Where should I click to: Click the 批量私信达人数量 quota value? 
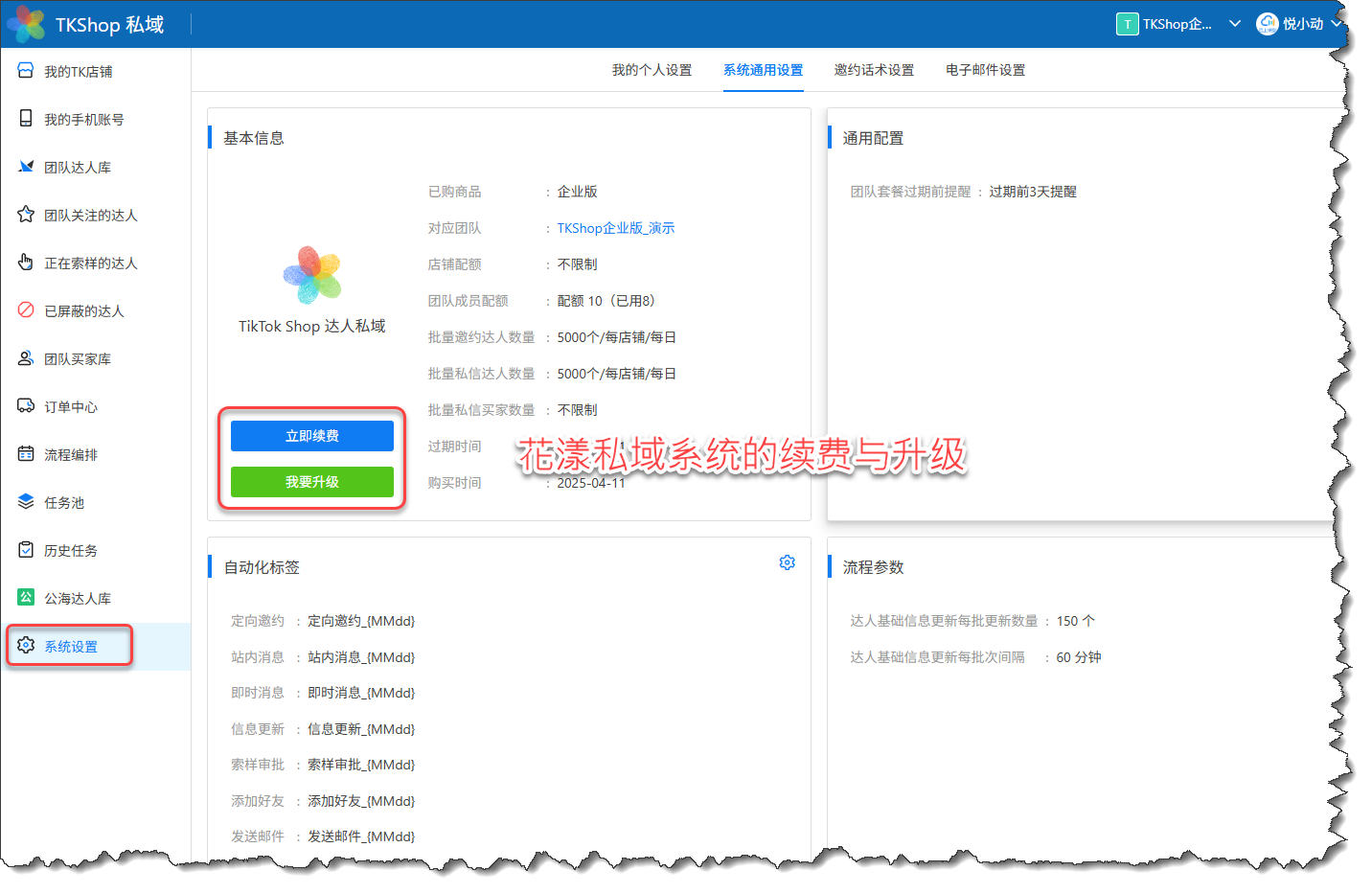(617, 374)
